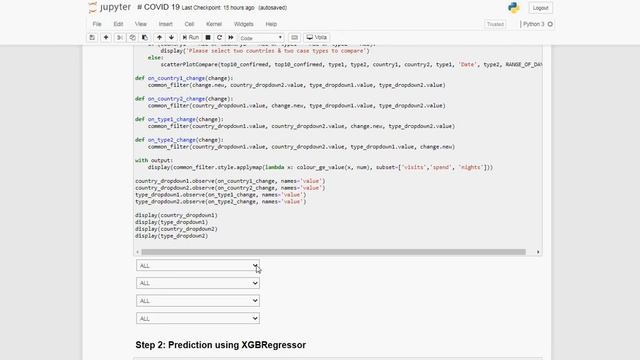Click the code cell horizontal scrollbar thumb
Image resolution: width=640 pixels, height=360 pixels.
(333, 252)
